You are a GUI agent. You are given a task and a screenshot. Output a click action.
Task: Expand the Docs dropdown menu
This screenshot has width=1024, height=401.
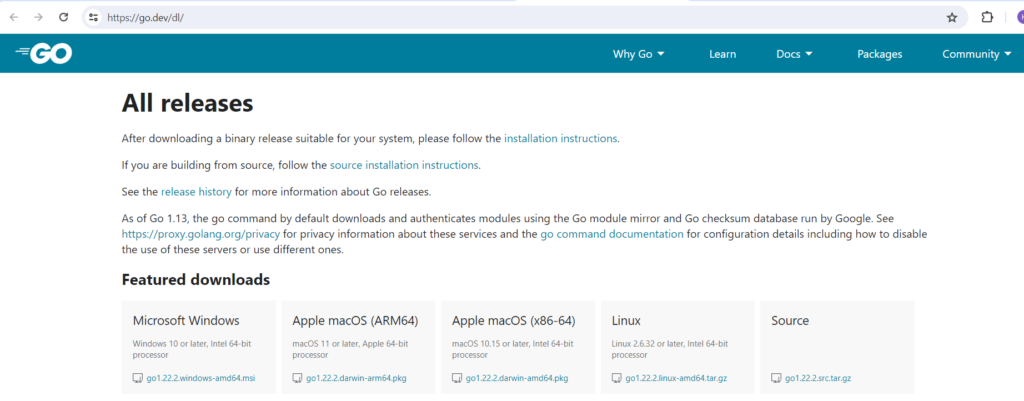(794, 54)
